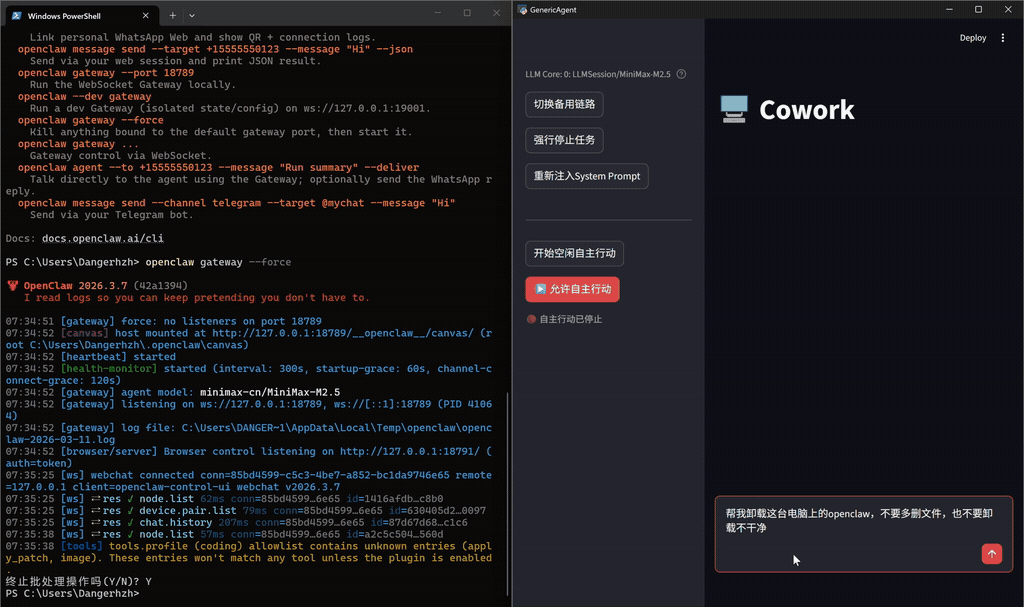
Task: Minimize the PowerShell window
Action: pos(438,13)
